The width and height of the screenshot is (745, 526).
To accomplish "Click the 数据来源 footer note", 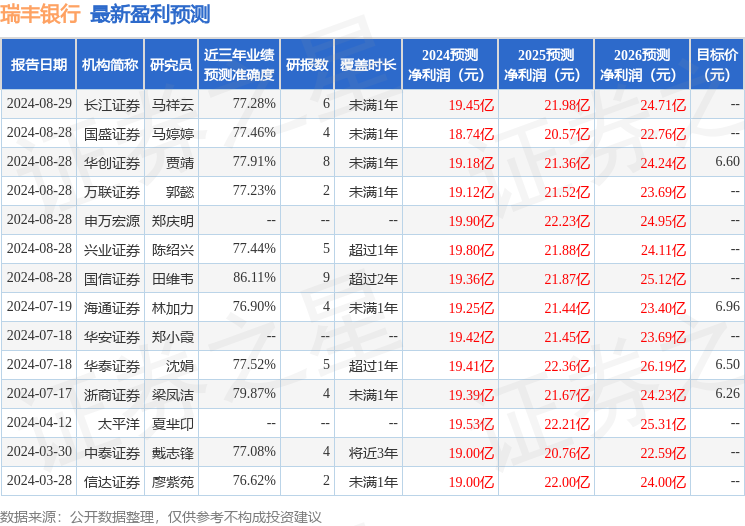I will click(161, 516).
